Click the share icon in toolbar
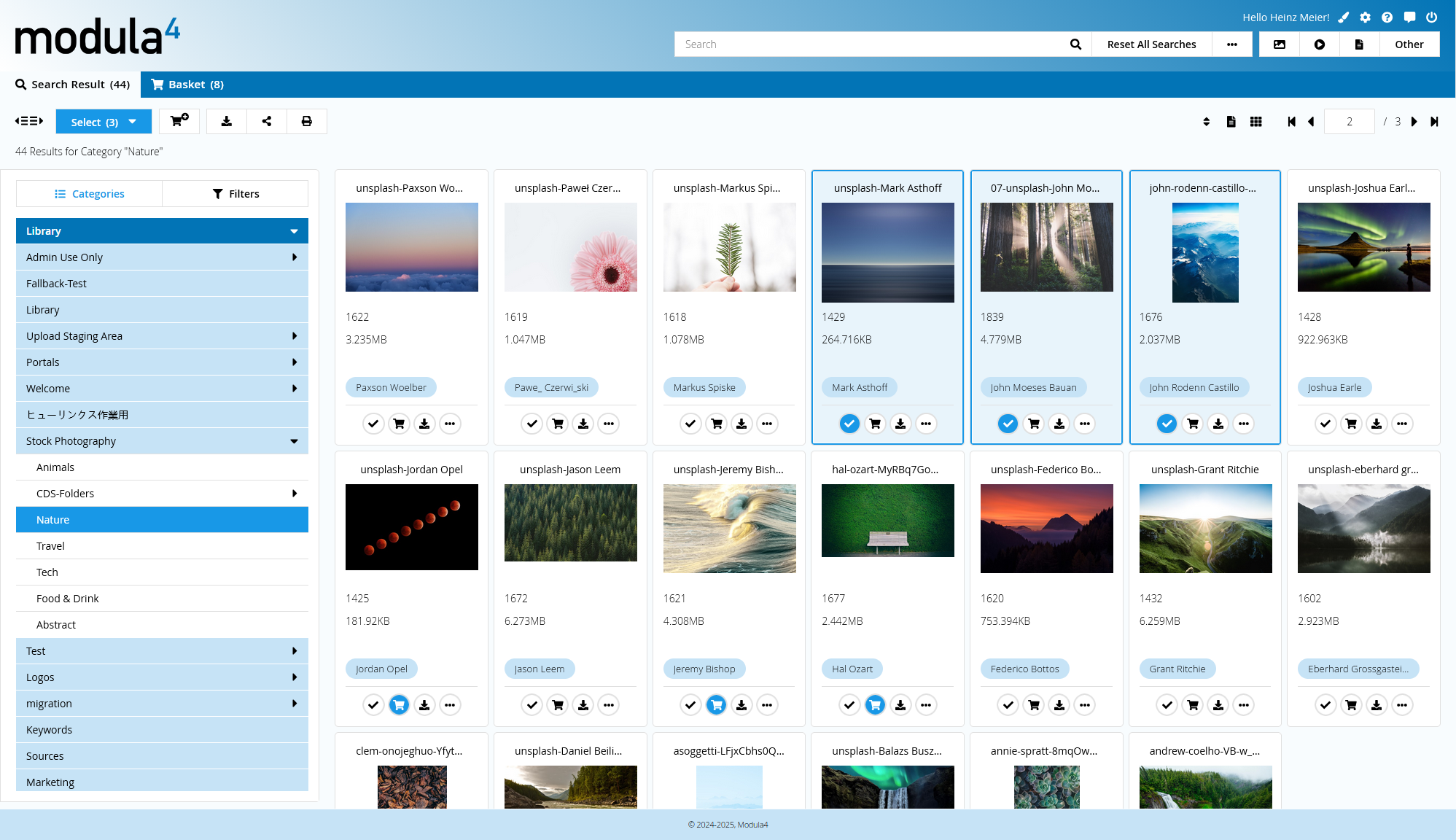Viewport: 1456px width, 840px height. tap(267, 121)
